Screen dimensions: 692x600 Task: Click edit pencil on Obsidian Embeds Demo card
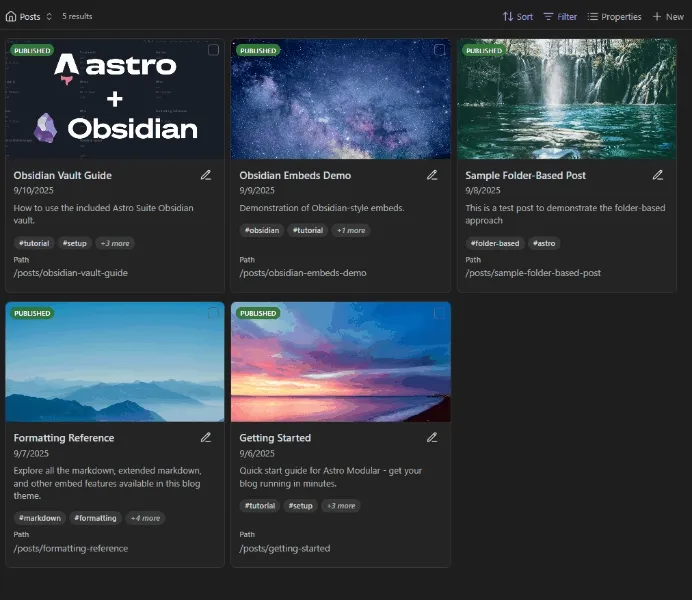pyautogui.click(x=432, y=175)
